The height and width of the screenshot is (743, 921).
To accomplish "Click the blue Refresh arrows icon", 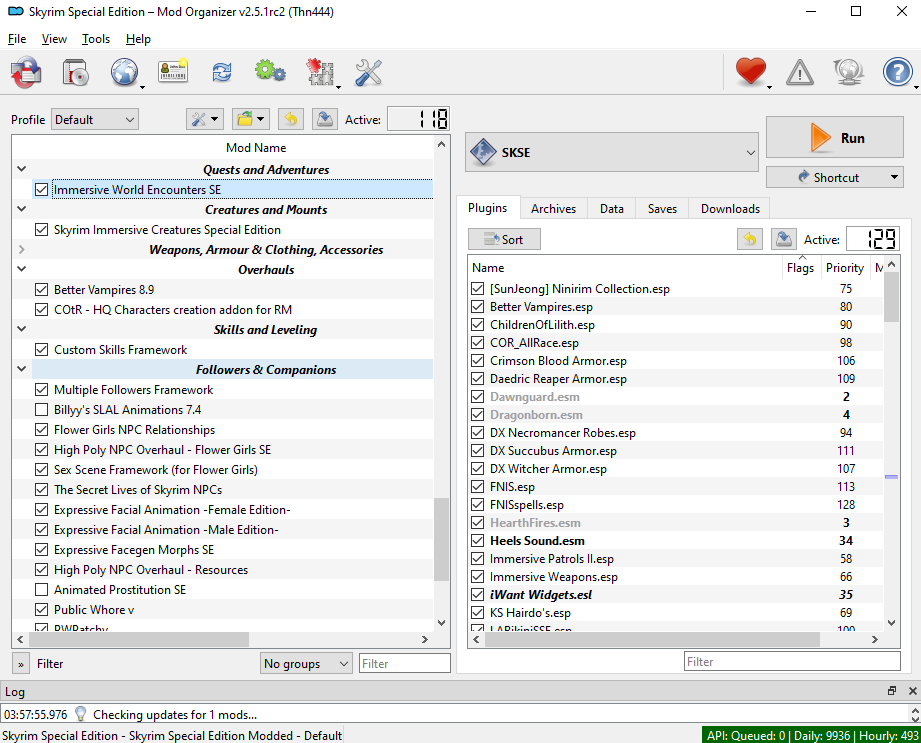I will [x=221, y=72].
